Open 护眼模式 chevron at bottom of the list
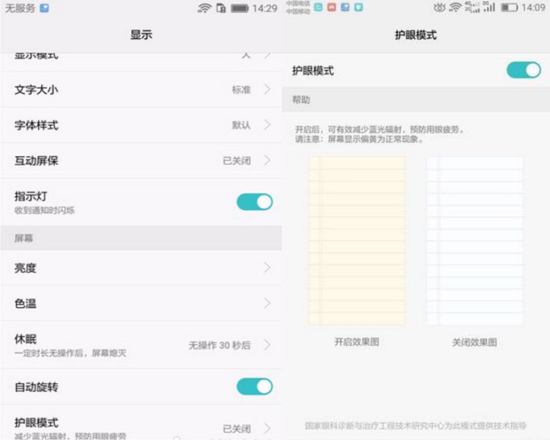Viewport: 550px width, 440px height. point(267,428)
